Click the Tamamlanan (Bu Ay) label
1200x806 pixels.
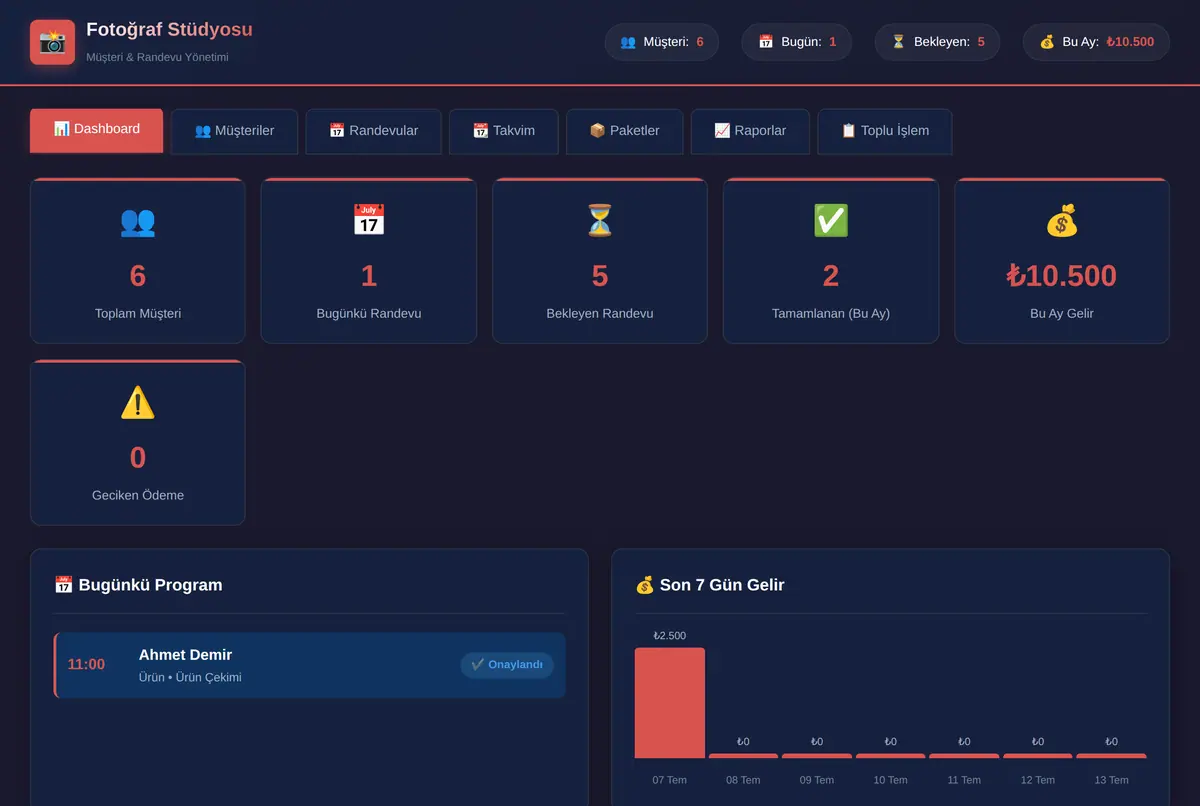(831, 313)
